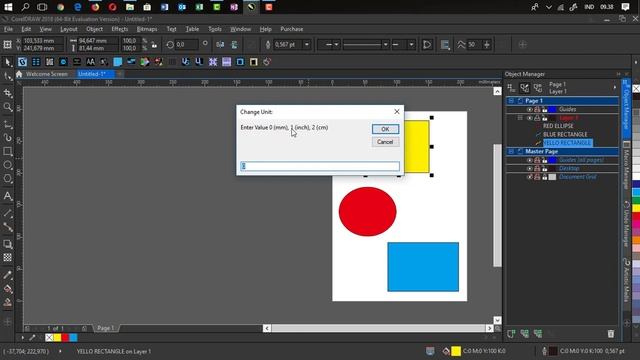Open the outline width dropdown
Screen dimensions: 640x360
[307, 44]
